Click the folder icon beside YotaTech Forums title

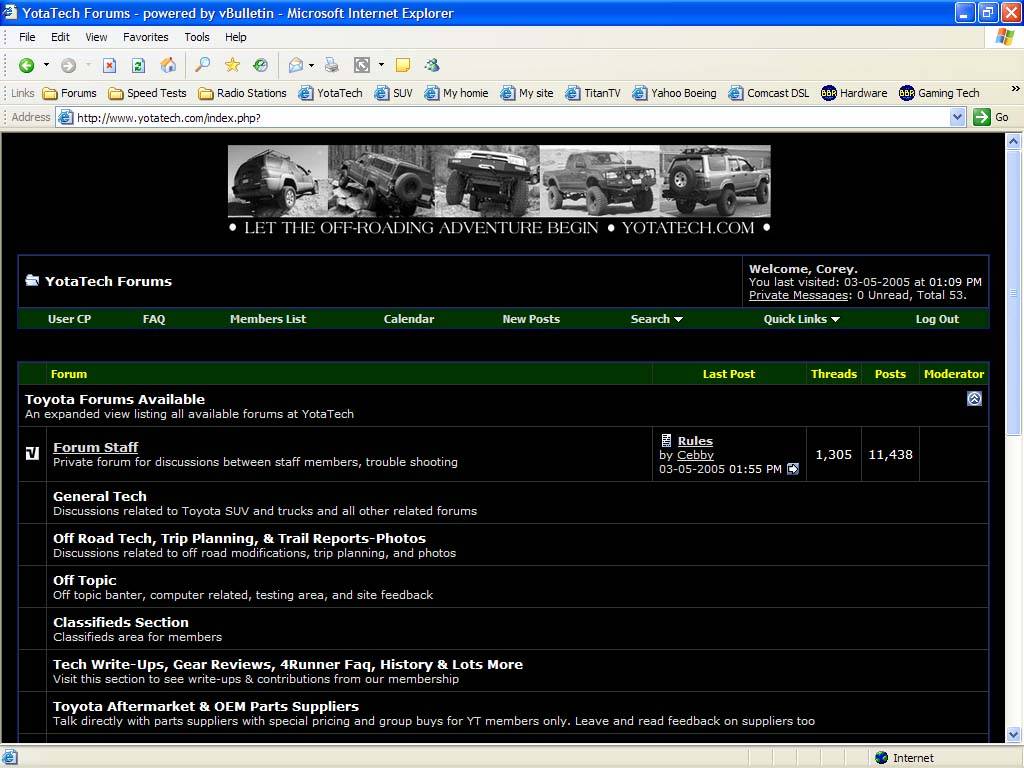tap(32, 281)
